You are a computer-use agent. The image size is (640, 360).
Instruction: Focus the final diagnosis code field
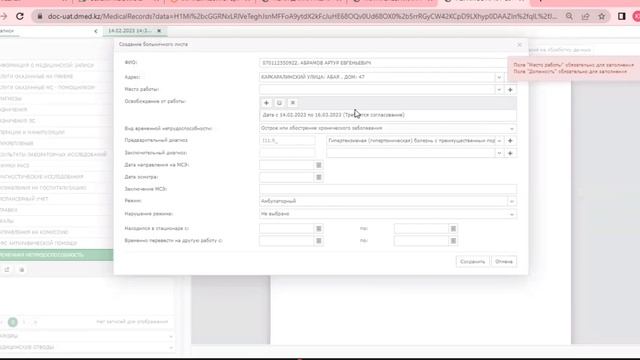coord(287,153)
